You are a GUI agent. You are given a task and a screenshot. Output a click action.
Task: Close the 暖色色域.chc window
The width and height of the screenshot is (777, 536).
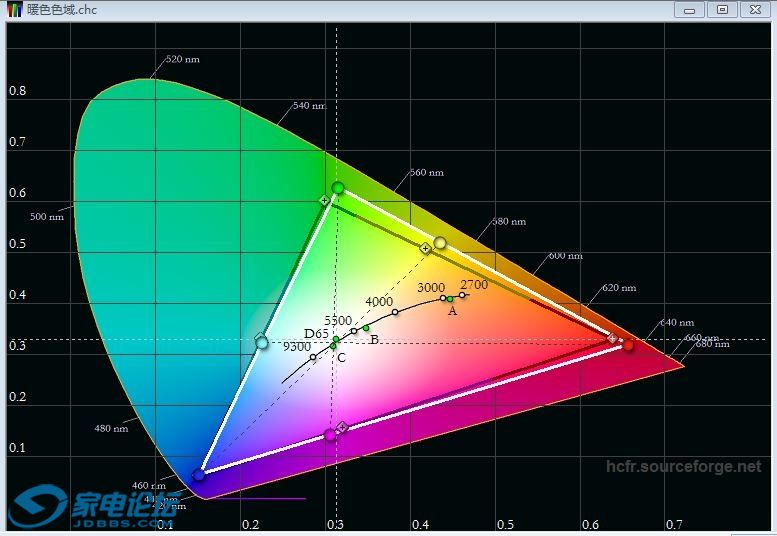tap(755, 9)
